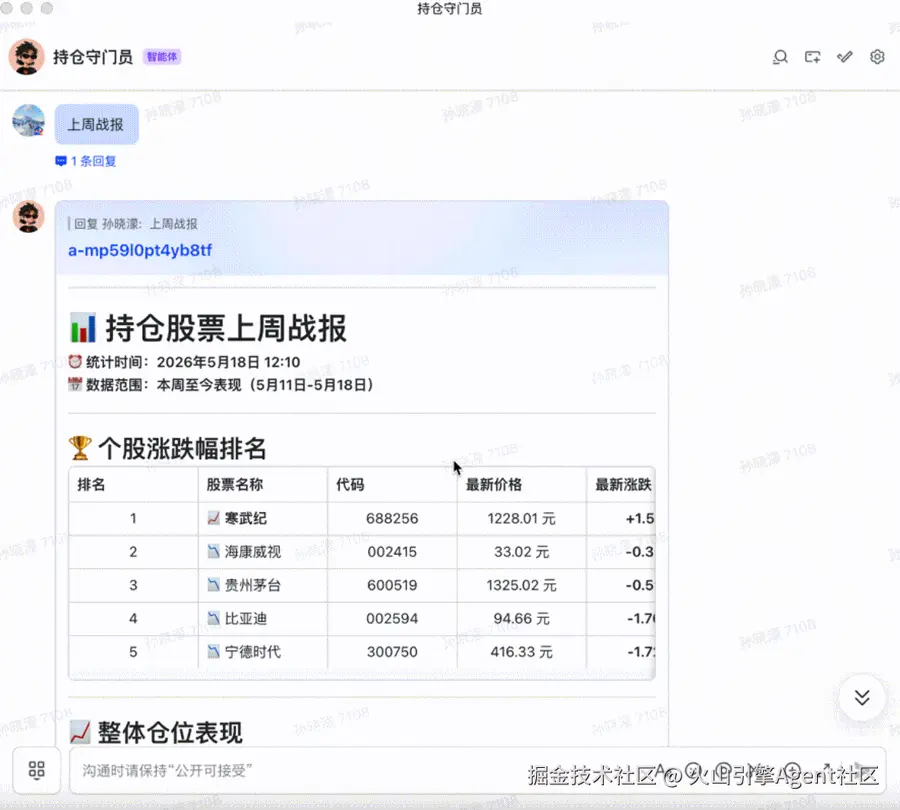Viewport: 900px width, 810px height.
Task: Click the +1.5 change value for 寒武纪
Action: (x=639, y=518)
